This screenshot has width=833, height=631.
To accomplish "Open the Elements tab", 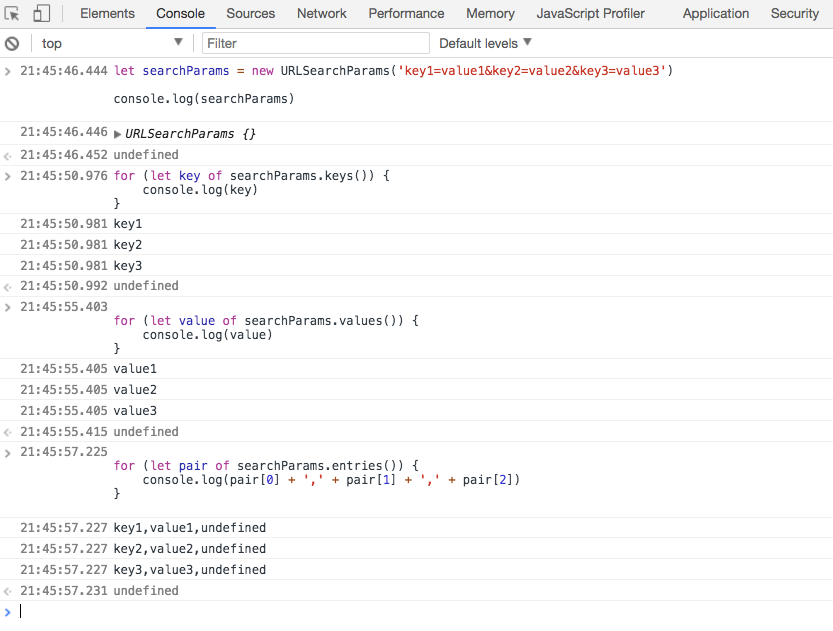I will point(107,13).
